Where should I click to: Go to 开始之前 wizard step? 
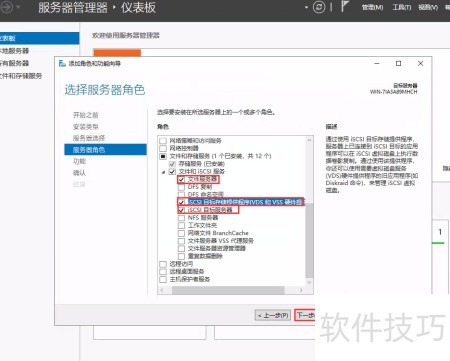[x=86, y=115]
